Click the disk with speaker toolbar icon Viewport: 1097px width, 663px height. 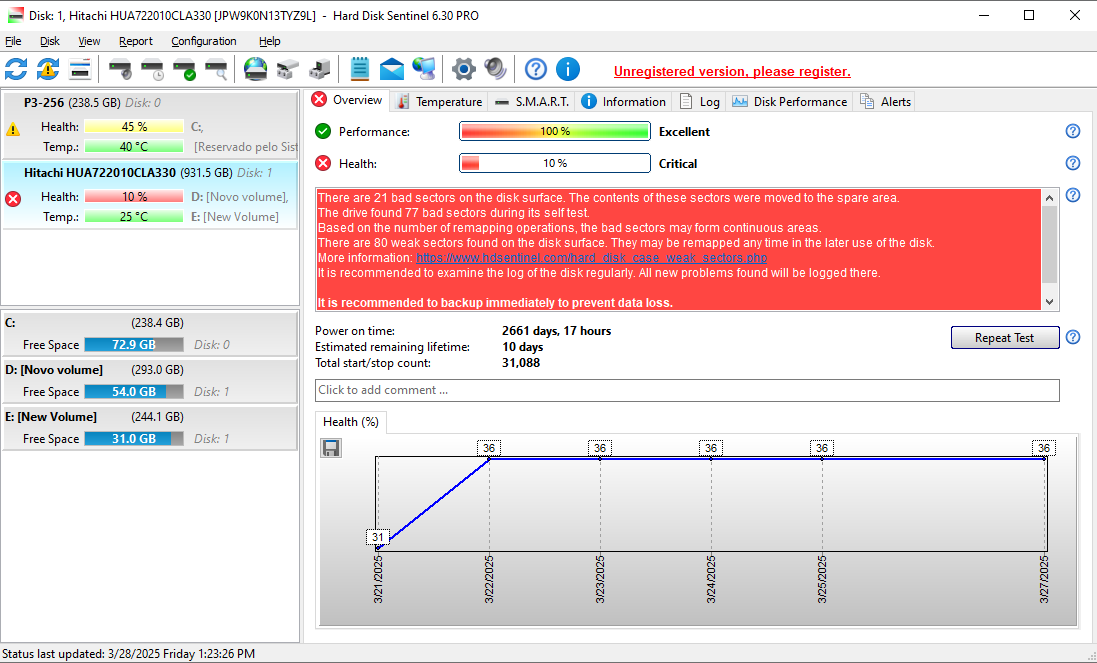[120, 69]
